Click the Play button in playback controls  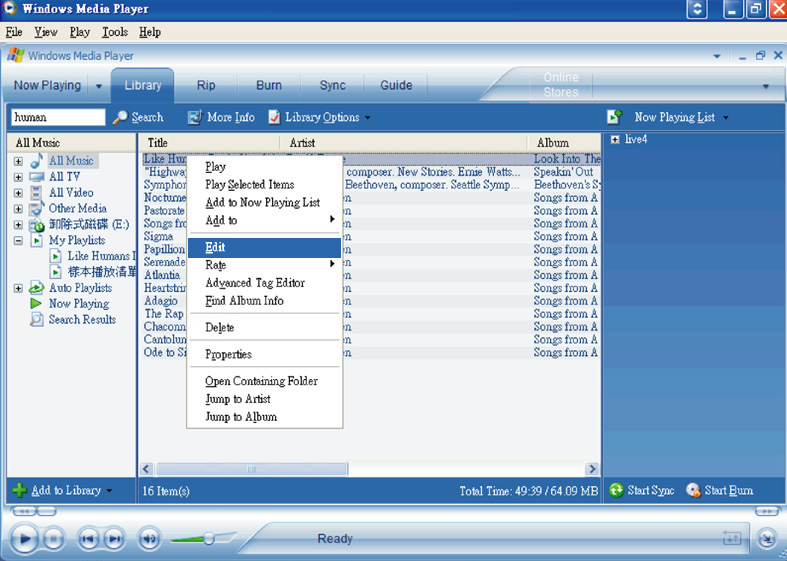click(24, 539)
